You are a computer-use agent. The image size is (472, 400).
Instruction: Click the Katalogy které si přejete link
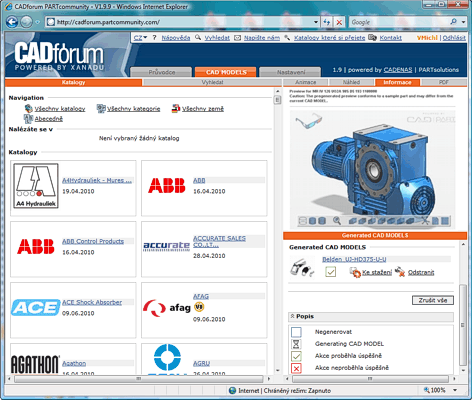point(329,38)
